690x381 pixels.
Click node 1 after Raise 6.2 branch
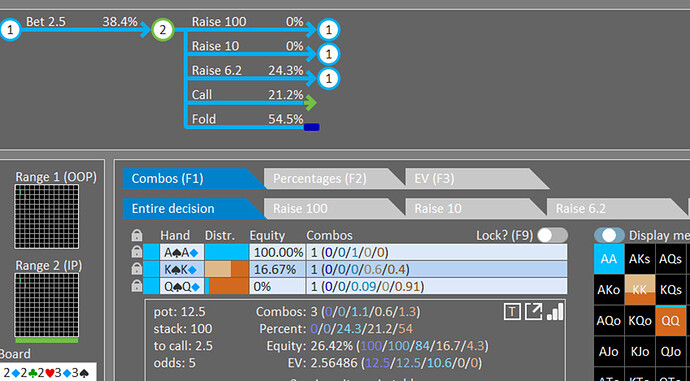click(328, 79)
